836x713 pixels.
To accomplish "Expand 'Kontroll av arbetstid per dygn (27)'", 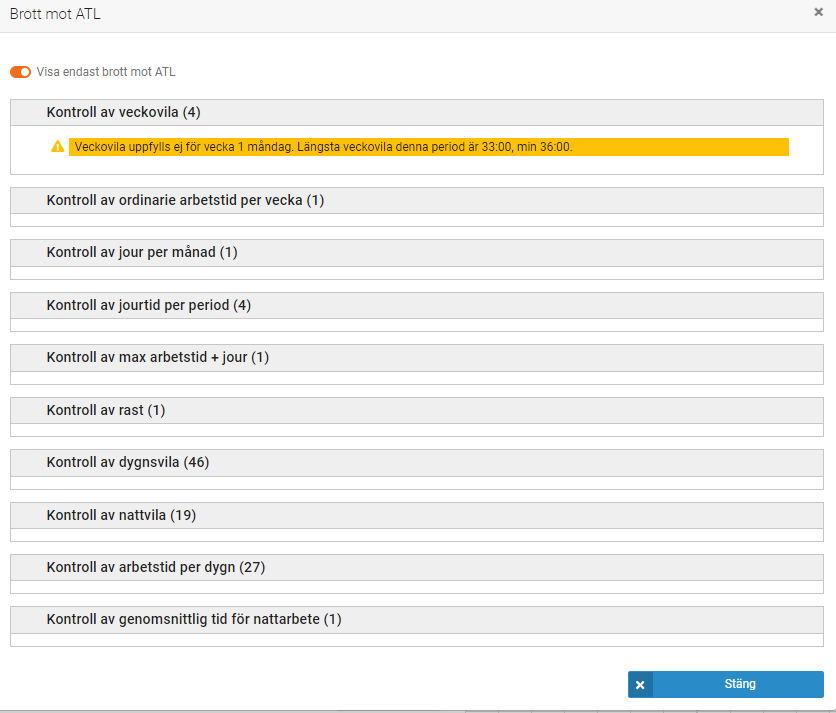I will point(156,567).
